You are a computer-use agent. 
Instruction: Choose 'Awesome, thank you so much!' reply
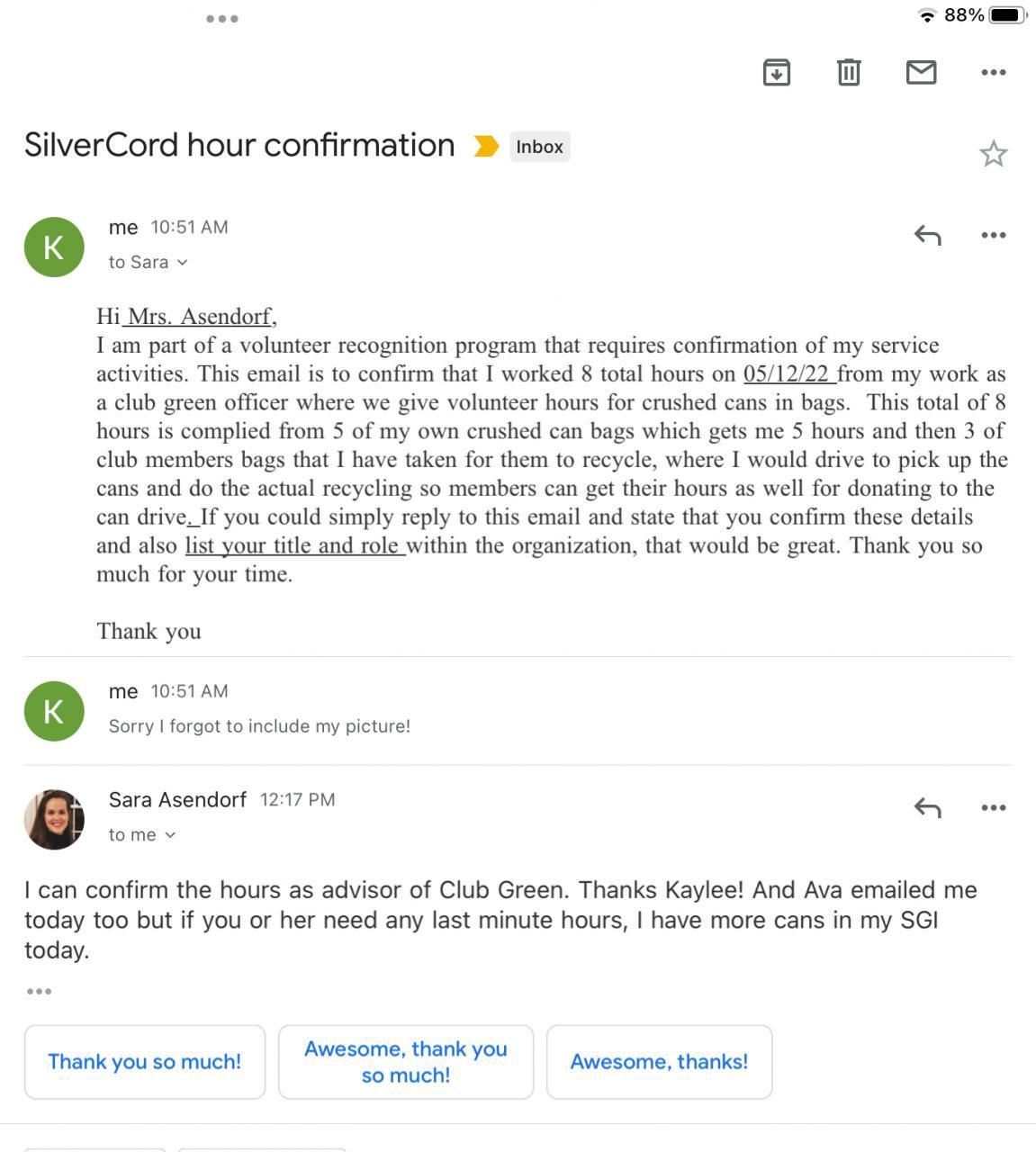click(x=406, y=1062)
